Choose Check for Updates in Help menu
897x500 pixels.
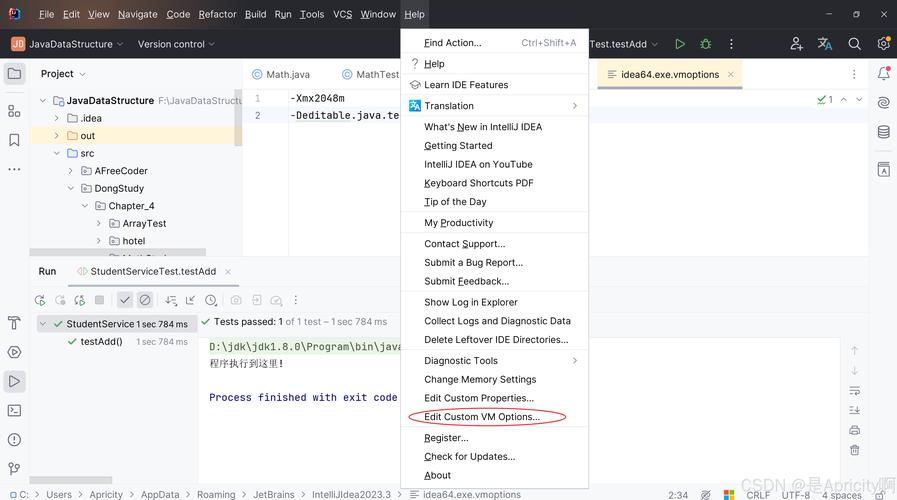click(x=469, y=456)
